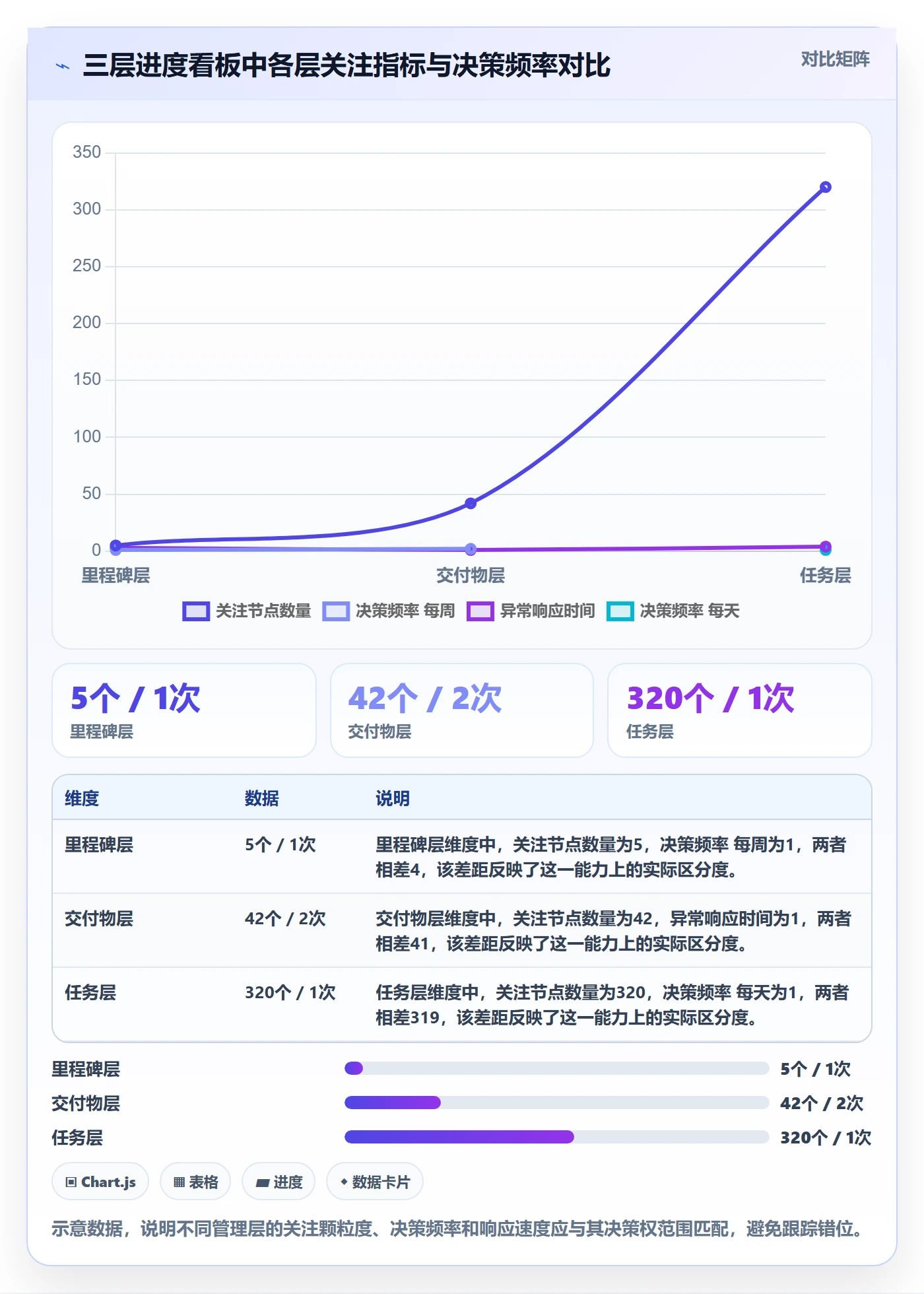Click the 数据卡片 tag chip
The width and height of the screenshot is (924, 1294).
point(375,1182)
